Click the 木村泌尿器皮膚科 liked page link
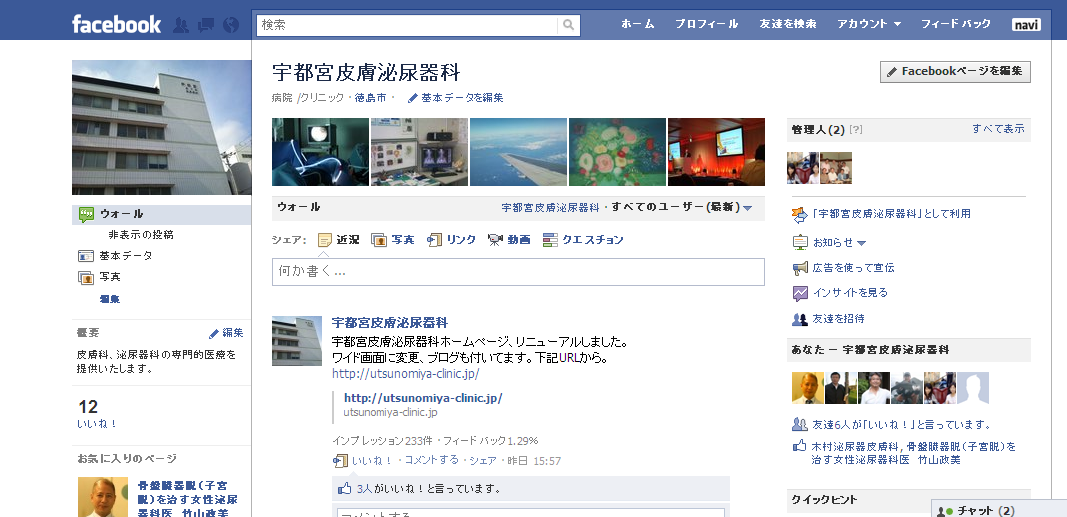Screen dimensions: 1067x517 856,447
